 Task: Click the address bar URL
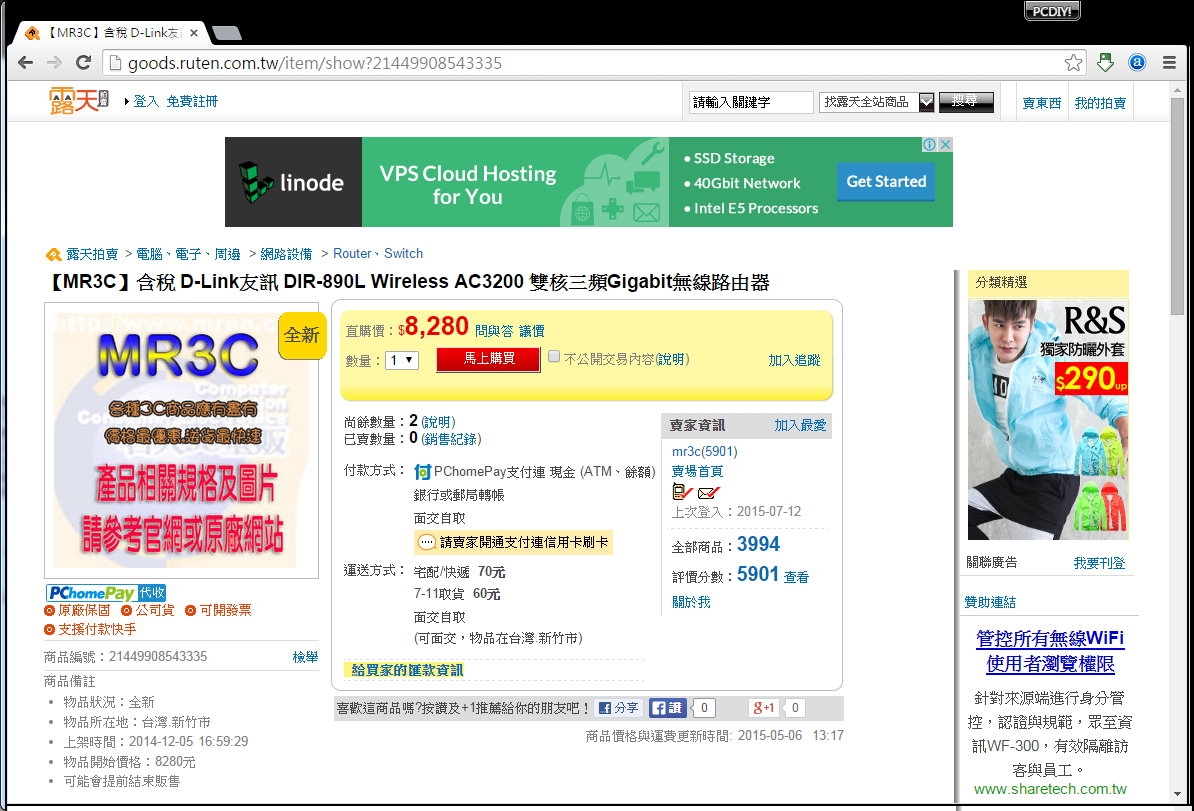314,63
